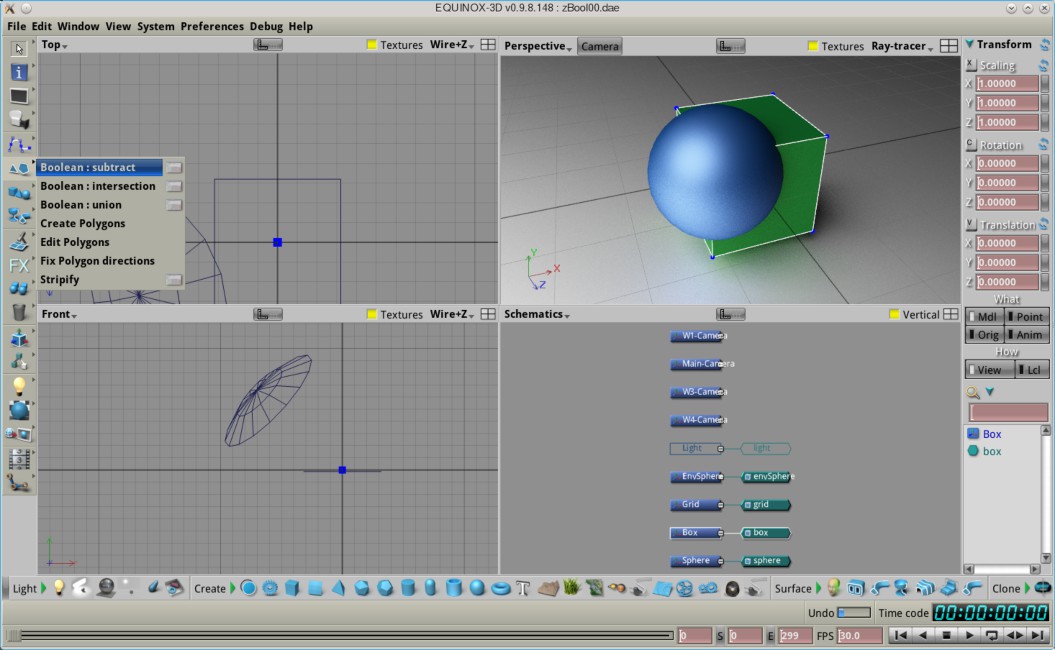
Task: Toggle the Mdl mode button
Action: (x=983, y=316)
